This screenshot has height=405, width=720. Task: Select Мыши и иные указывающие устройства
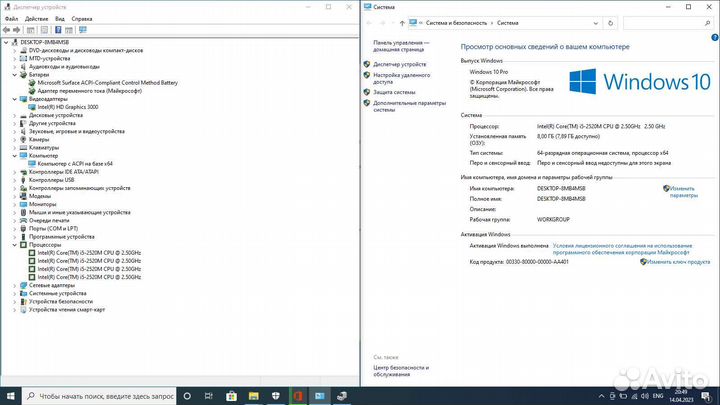(x=79, y=212)
